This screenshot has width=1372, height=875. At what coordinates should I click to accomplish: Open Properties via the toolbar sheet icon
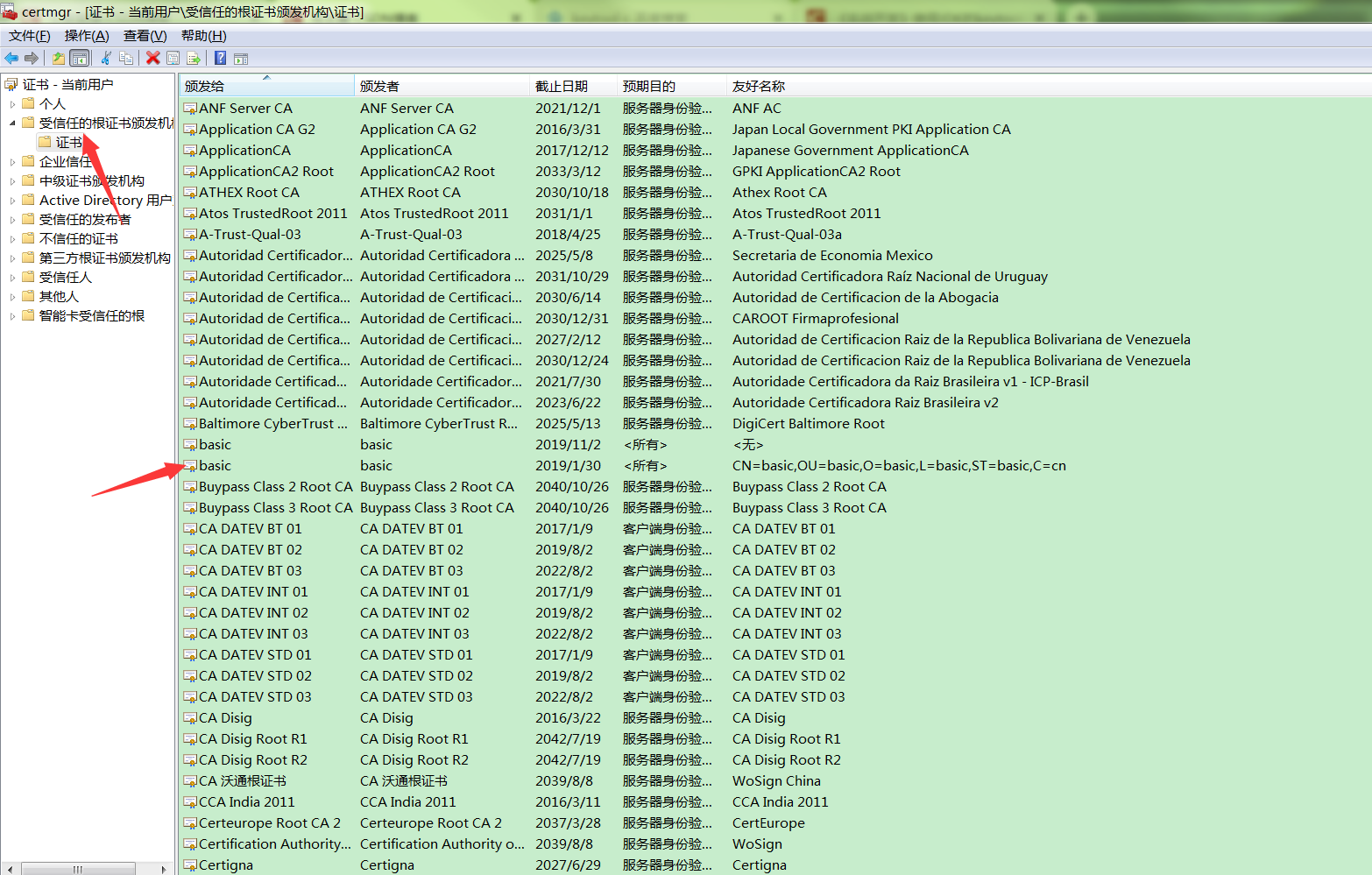[x=173, y=58]
